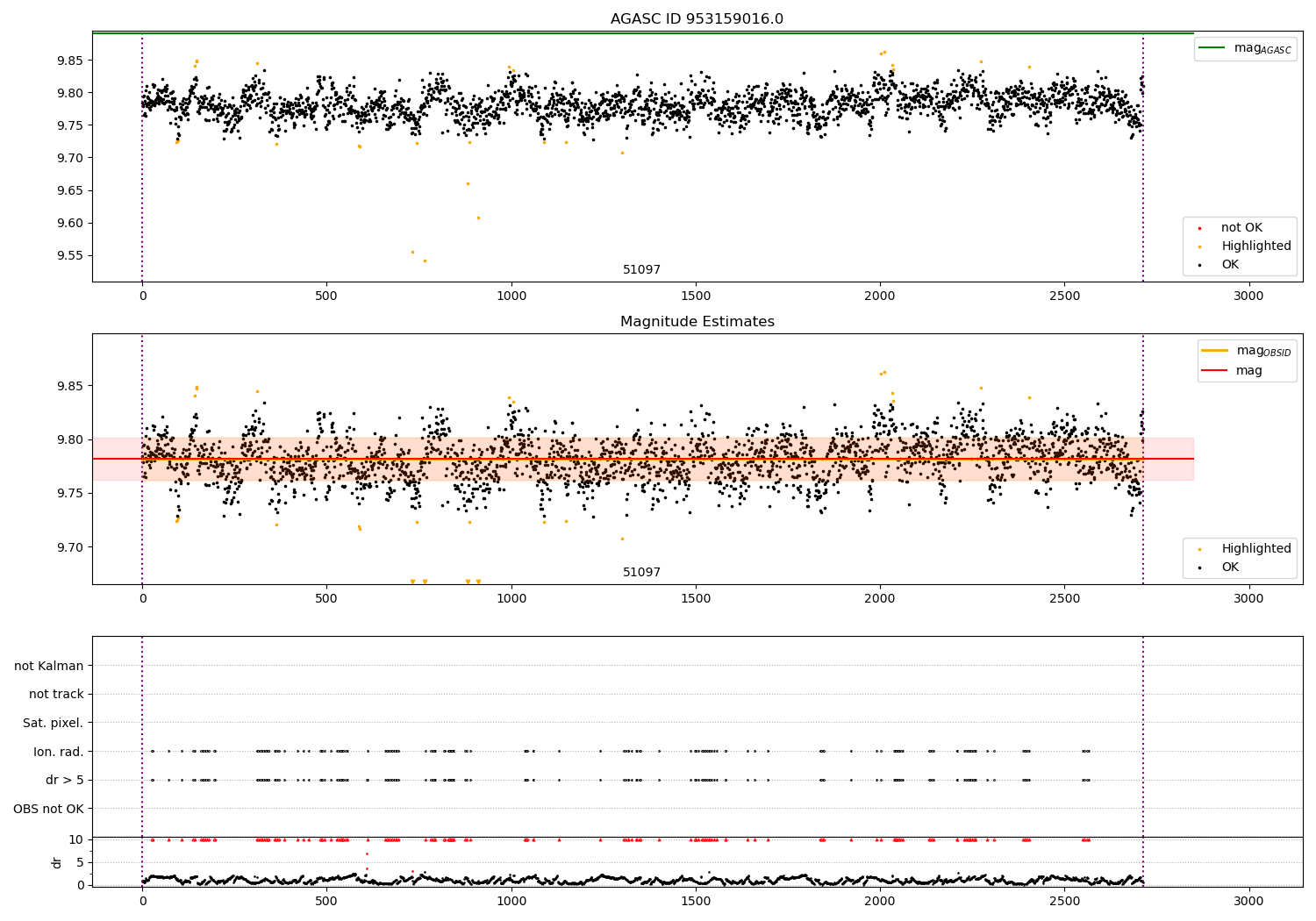Click x-axis tick 2000 under top plot
The height and width of the screenshot is (921, 1316).
pos(880,296)
